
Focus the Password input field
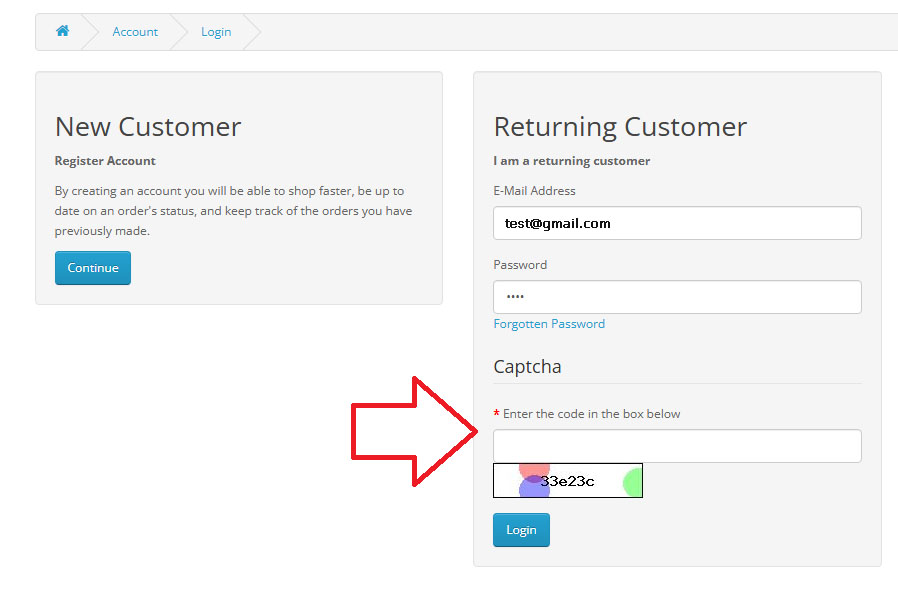pos(677,297)
